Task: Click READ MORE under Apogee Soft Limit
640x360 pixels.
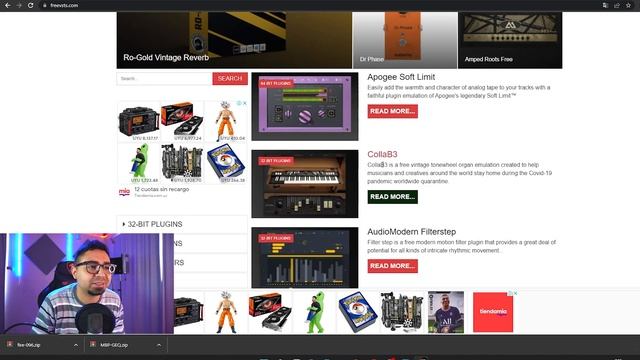Action: pyautogui.click(x=392, y=111)
